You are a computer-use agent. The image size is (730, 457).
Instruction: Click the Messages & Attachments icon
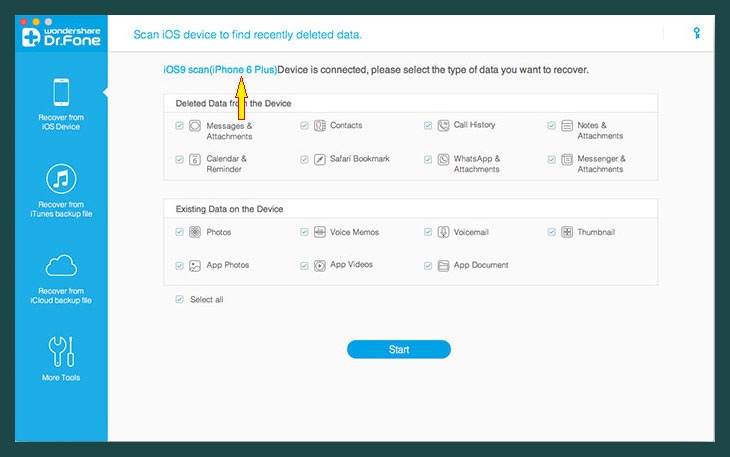[x=195, y=127]
